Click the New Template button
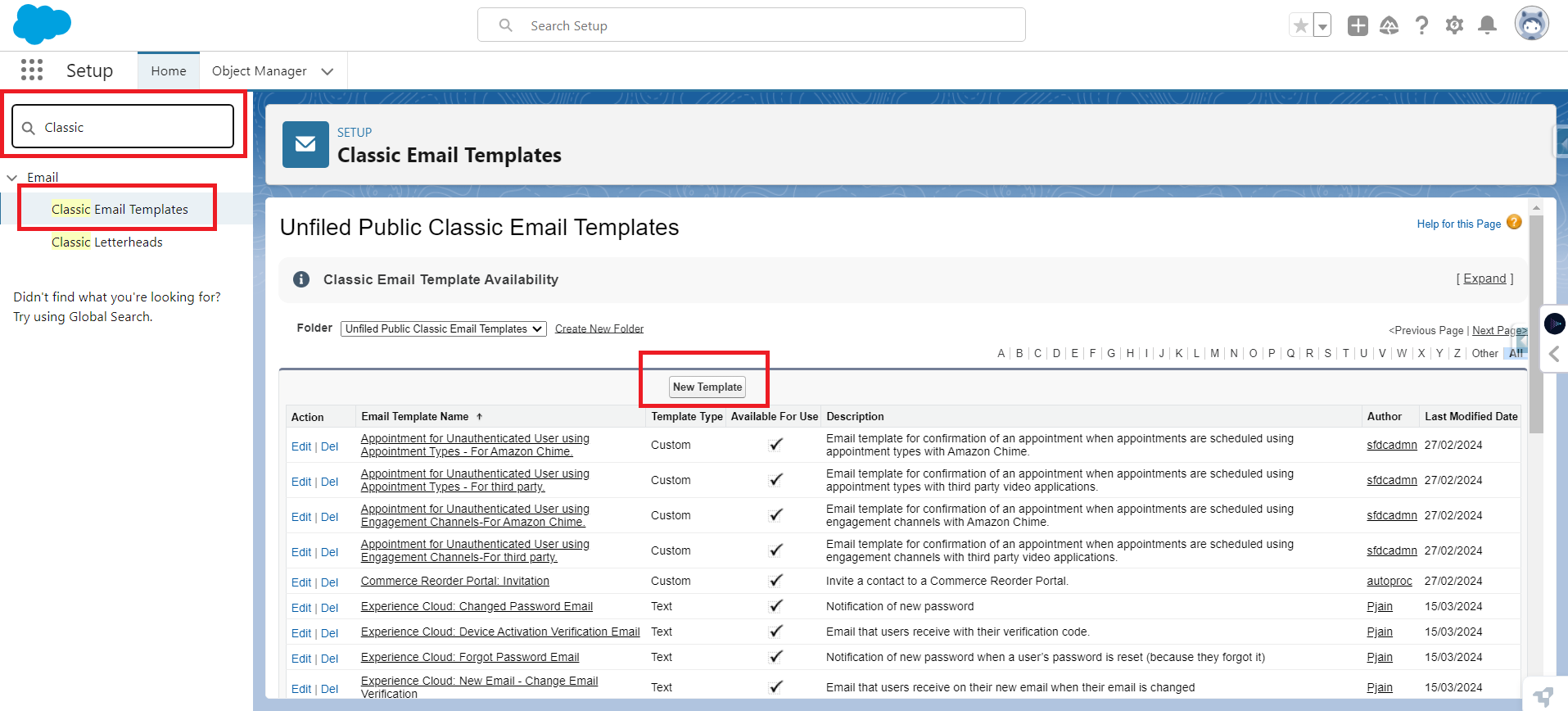Viewport: 1568px width, 711px height. pyautogui.click(x=707, y=387)
